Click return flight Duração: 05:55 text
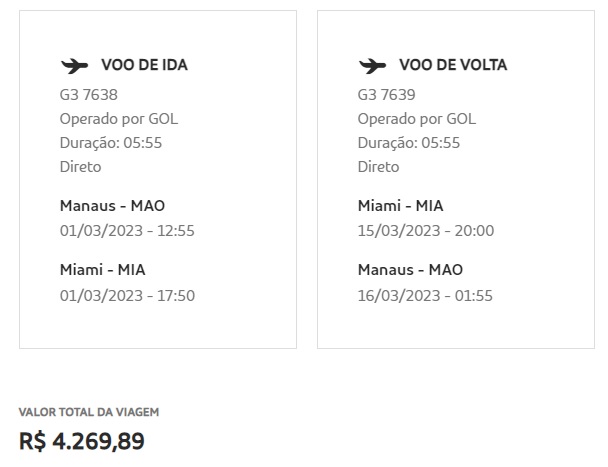This screenshot has height=467, width=608. (409, 143)
